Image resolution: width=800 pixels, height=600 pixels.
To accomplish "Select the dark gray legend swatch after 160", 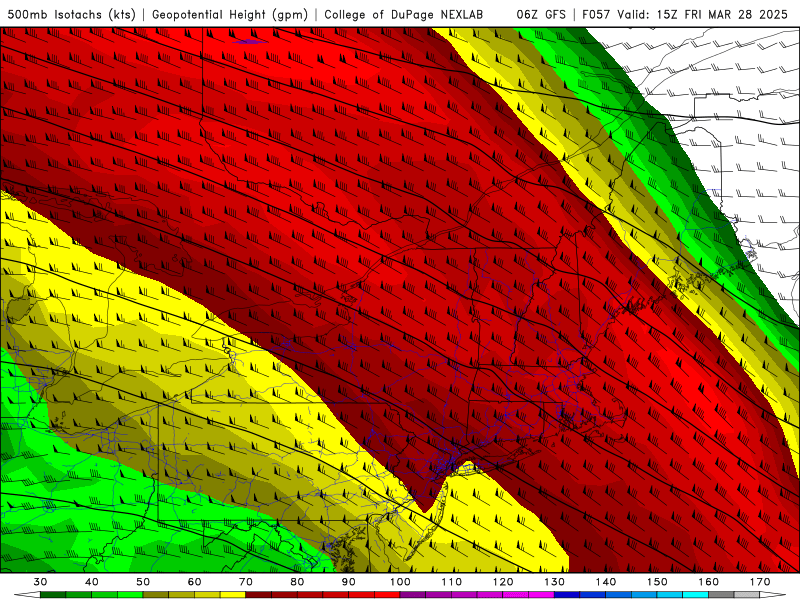I will [x=721, y=594].
